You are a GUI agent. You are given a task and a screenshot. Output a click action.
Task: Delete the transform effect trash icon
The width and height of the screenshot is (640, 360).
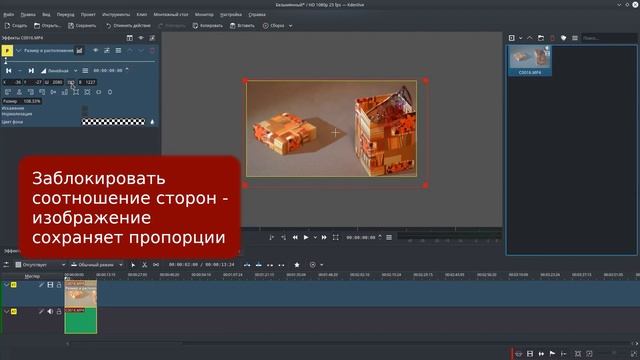(x=152, y=51)
